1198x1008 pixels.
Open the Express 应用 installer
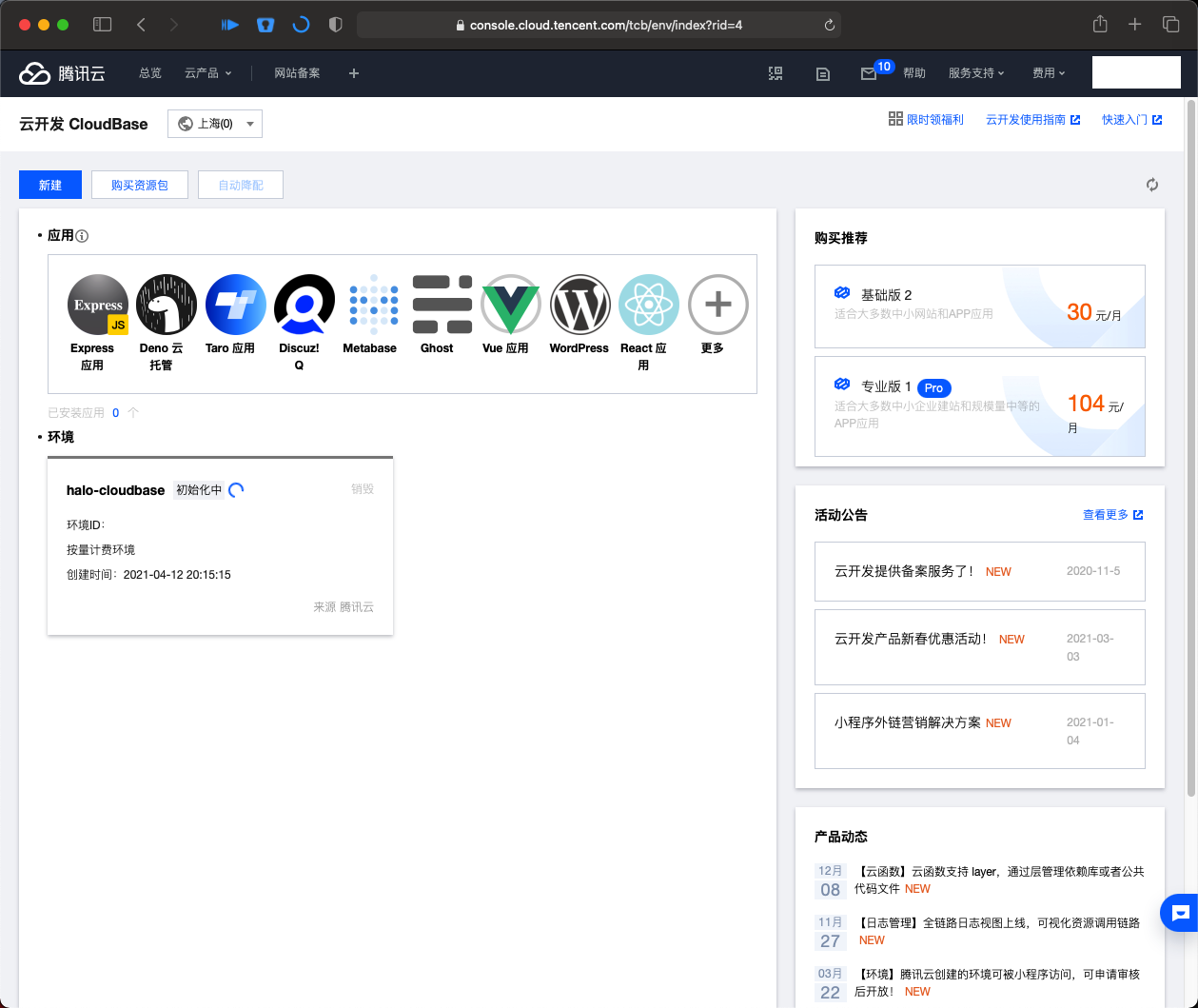tap(97, 305)
